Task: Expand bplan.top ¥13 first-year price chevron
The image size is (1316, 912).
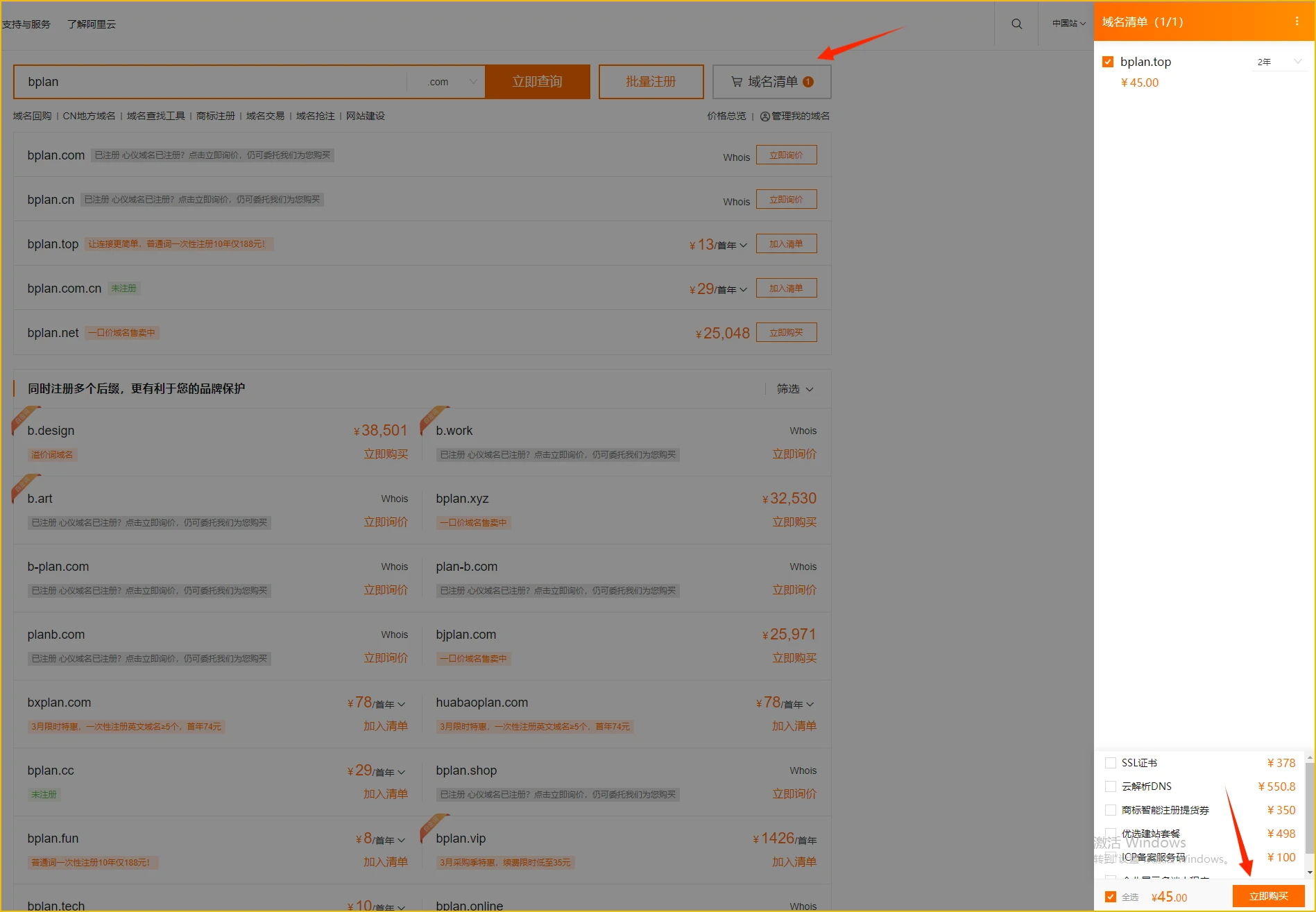Action: [743, 246]
